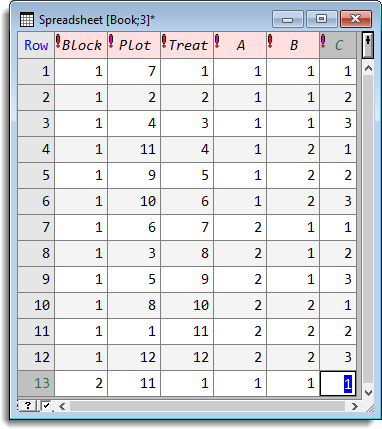Click the horizontal scrollbar track

coord(207,406)
